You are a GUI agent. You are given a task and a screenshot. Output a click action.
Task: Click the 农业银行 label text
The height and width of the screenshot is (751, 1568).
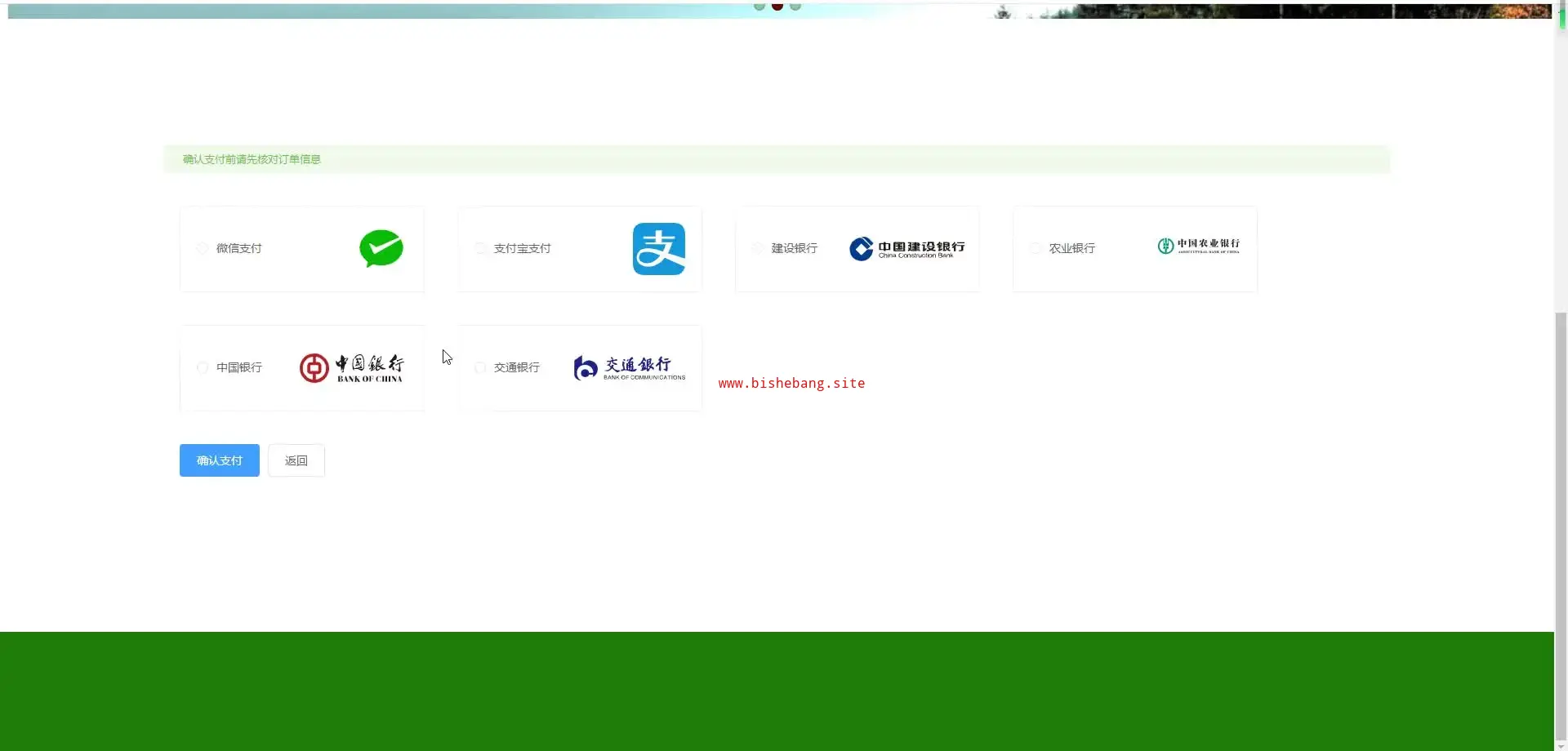[x=1072, y=248]
